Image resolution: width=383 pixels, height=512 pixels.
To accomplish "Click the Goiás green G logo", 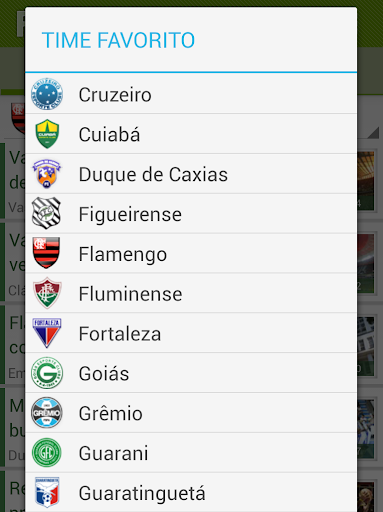I will point(47,373).
